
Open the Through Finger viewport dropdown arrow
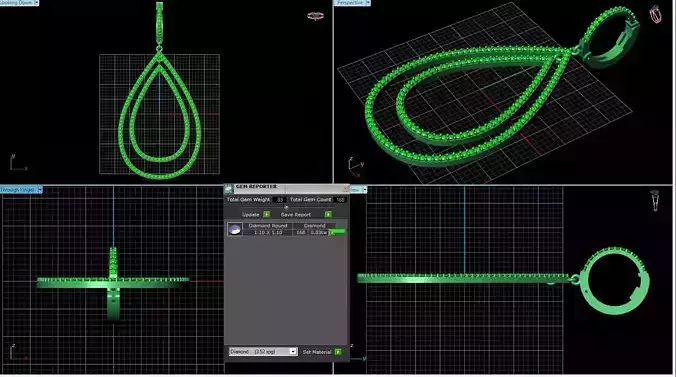click(40, 189)
